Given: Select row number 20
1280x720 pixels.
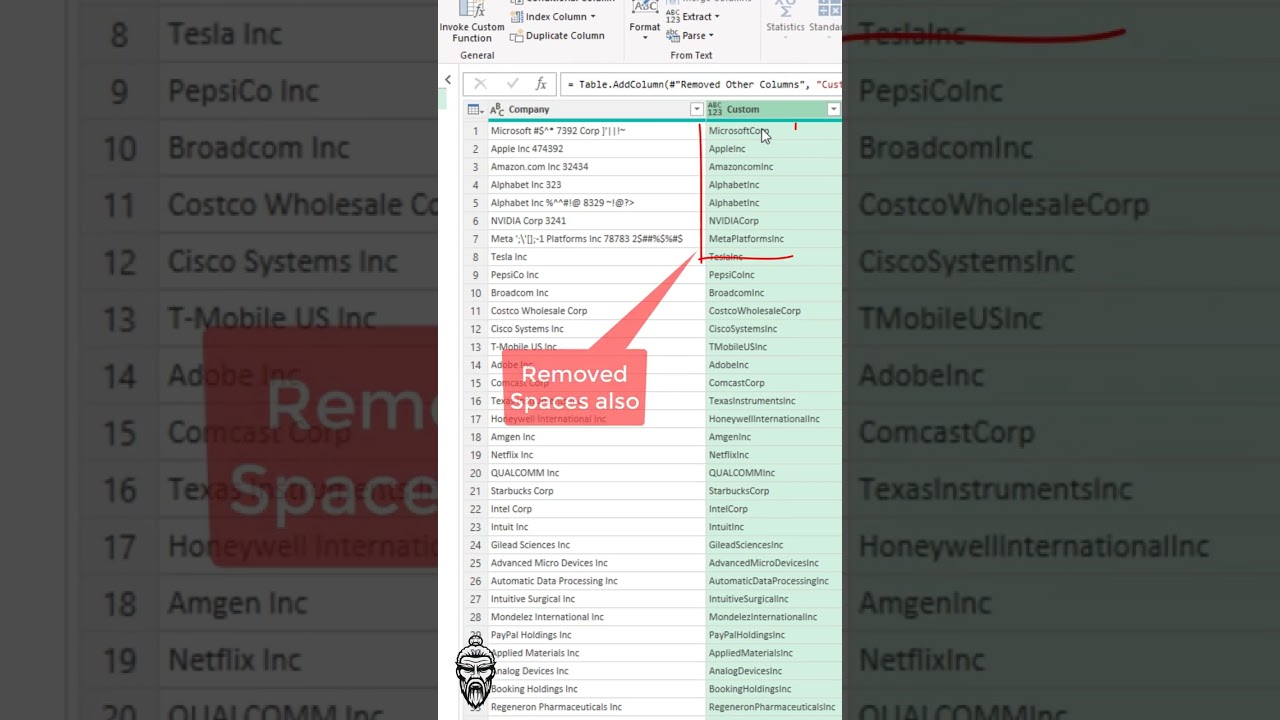Looking at the screenshot, I should [x=476, y=473].
